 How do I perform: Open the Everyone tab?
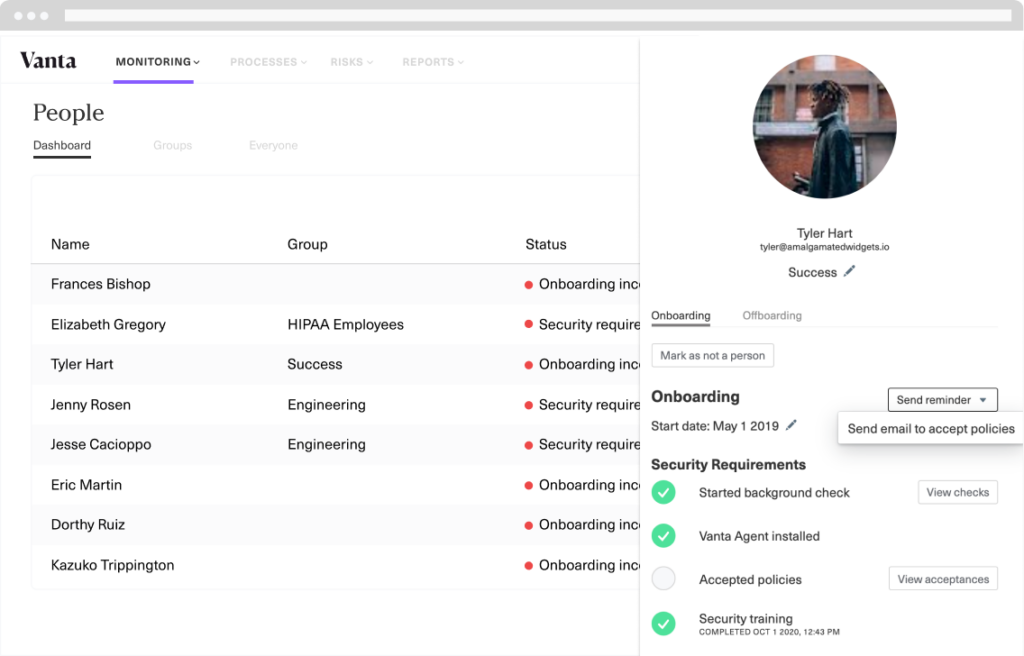(x=273, y=145)
